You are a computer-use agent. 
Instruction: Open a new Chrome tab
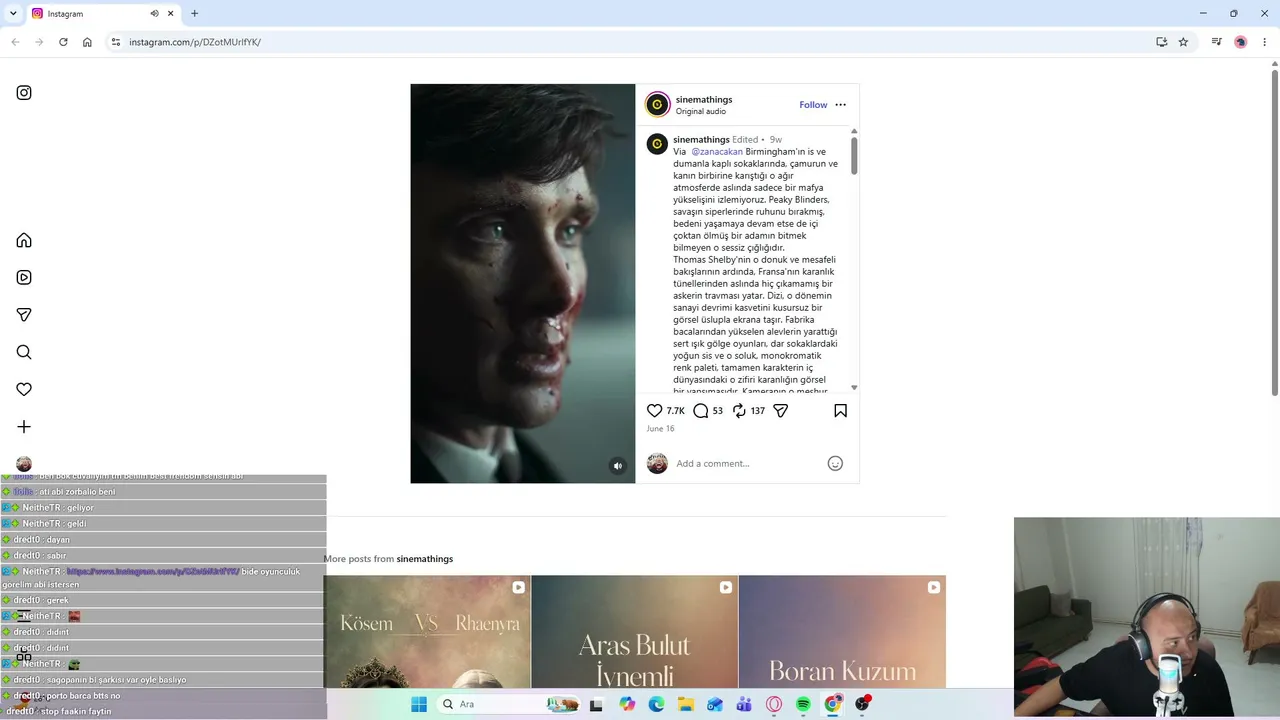click(194, 14)
